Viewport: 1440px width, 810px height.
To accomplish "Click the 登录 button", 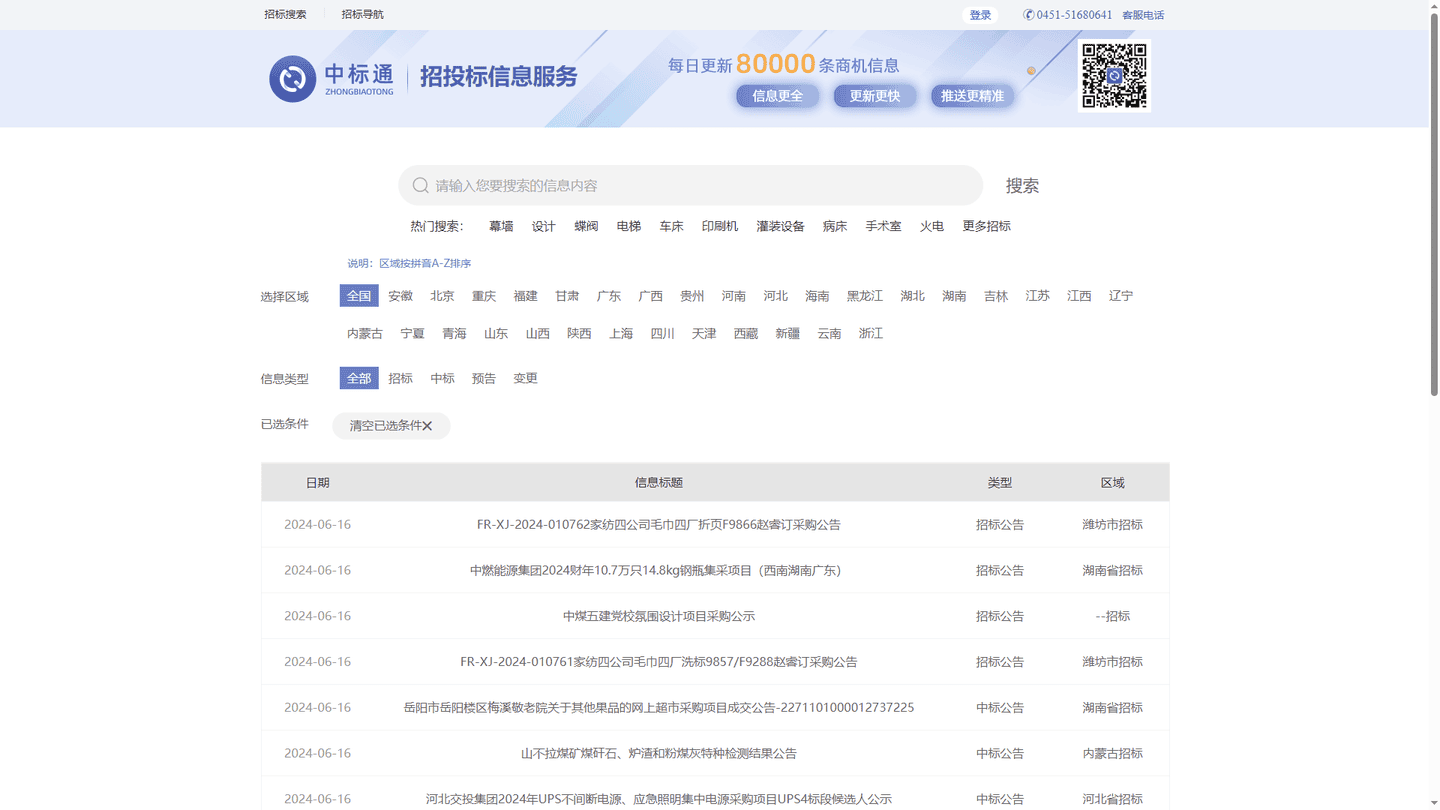I will click(x=980, y=15).
